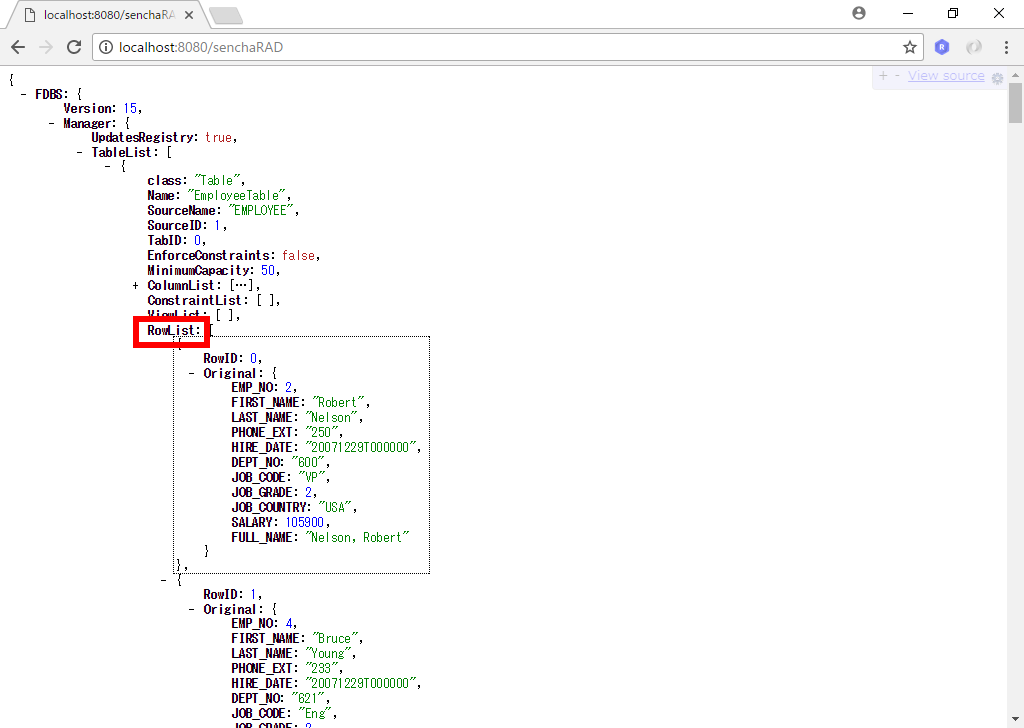Collapse the FDBS node

coord(24,95)
